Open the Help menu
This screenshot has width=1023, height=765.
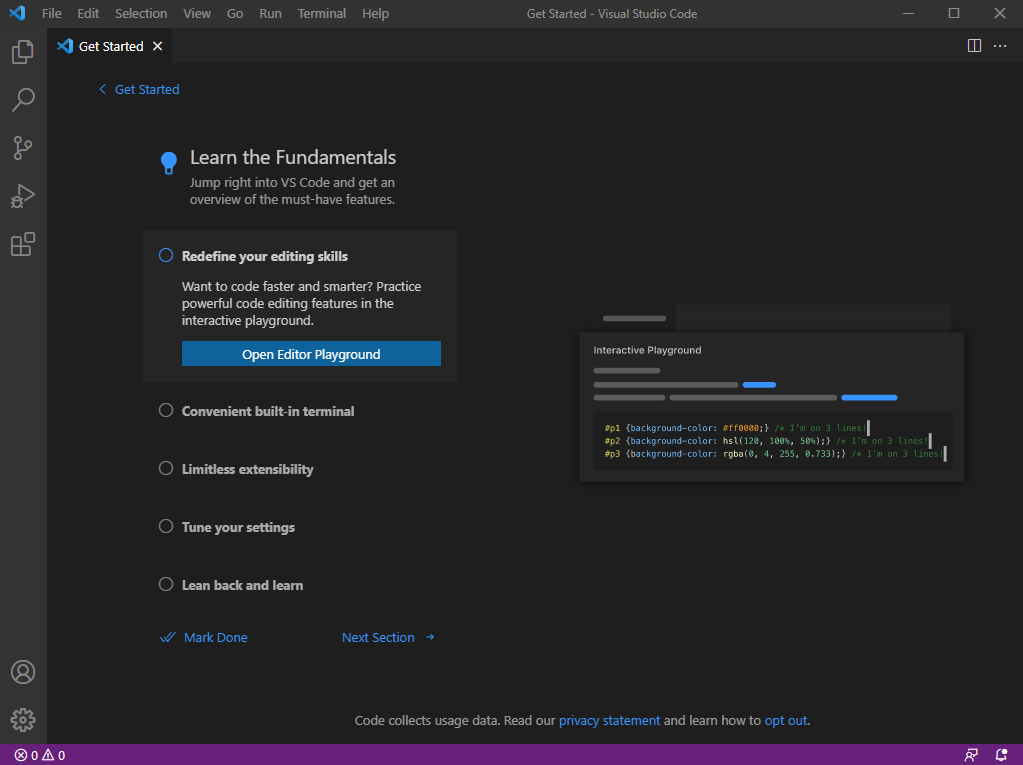(375, 13)
